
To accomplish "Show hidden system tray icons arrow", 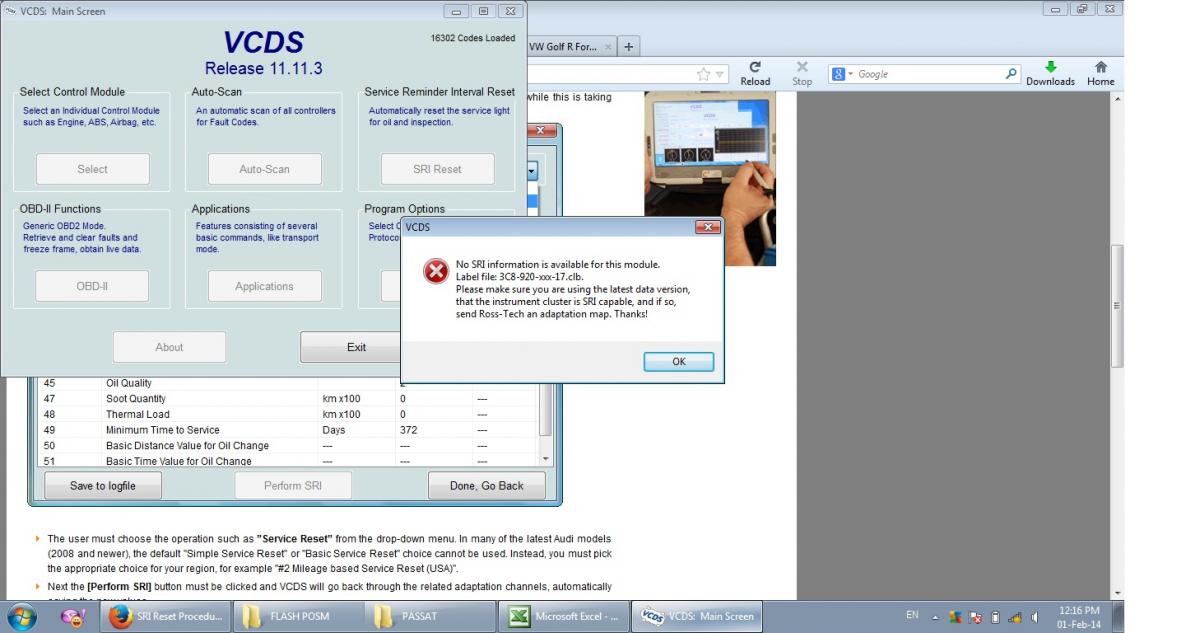I will [936, 617].
